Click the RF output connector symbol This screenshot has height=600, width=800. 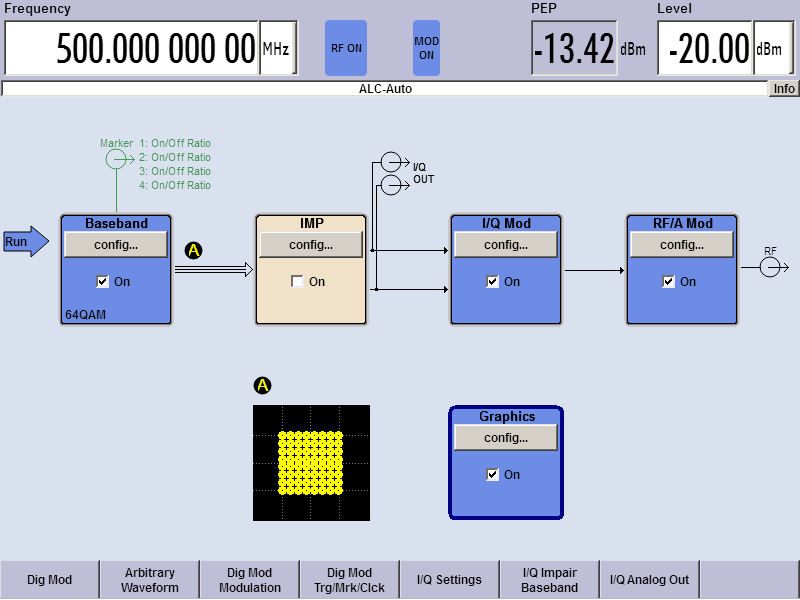click(774, 267)
